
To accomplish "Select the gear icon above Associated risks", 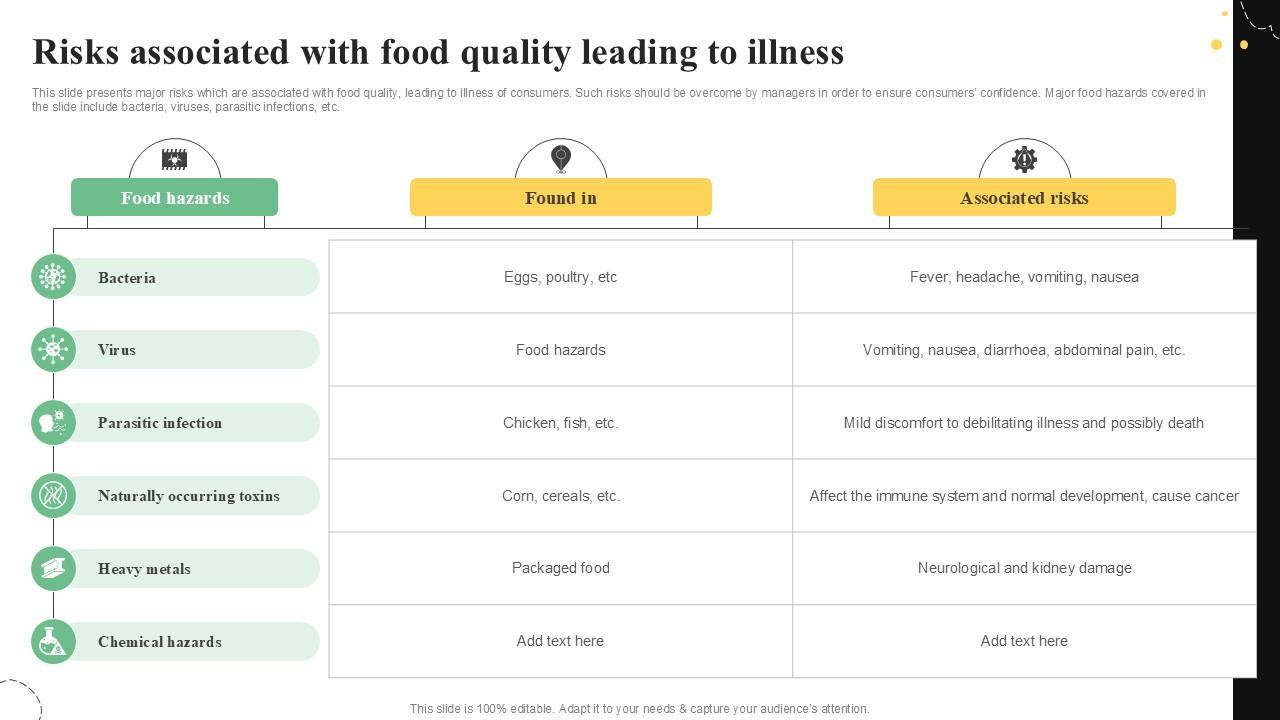I will click(1024, 159).
